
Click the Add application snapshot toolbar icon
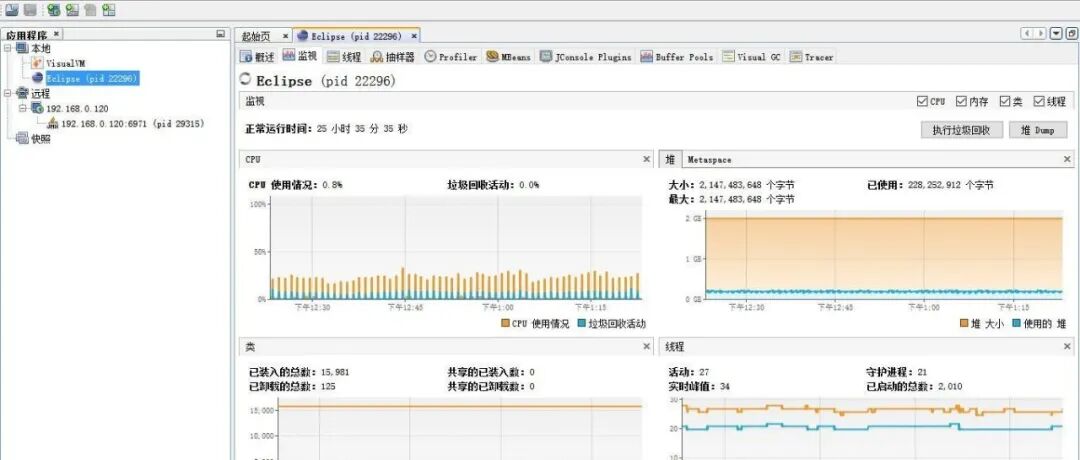click(109, 10)
